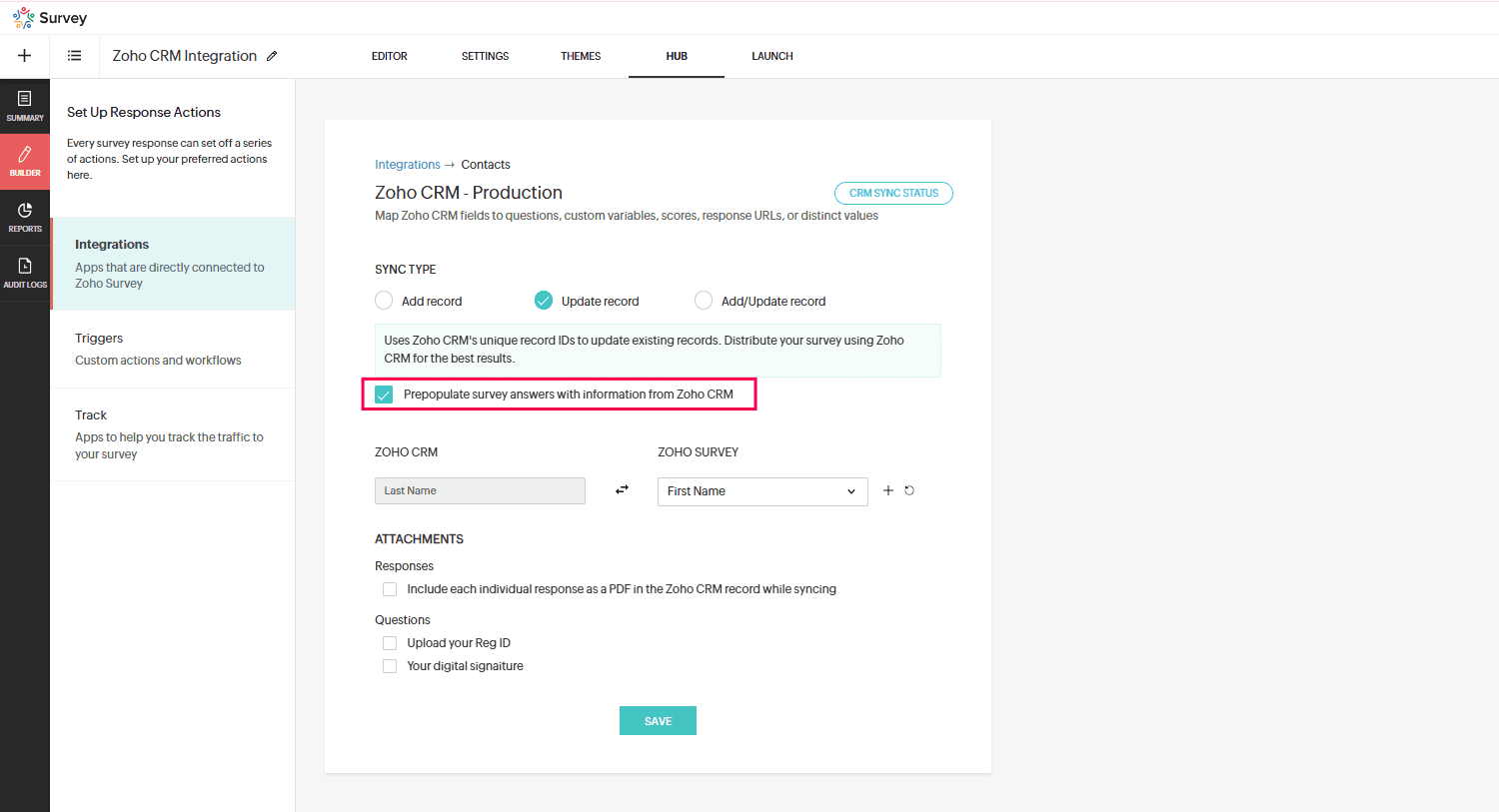1499x812 pixels.
Task: Select the Add/Update record sync type
Action: click(704, 301)
